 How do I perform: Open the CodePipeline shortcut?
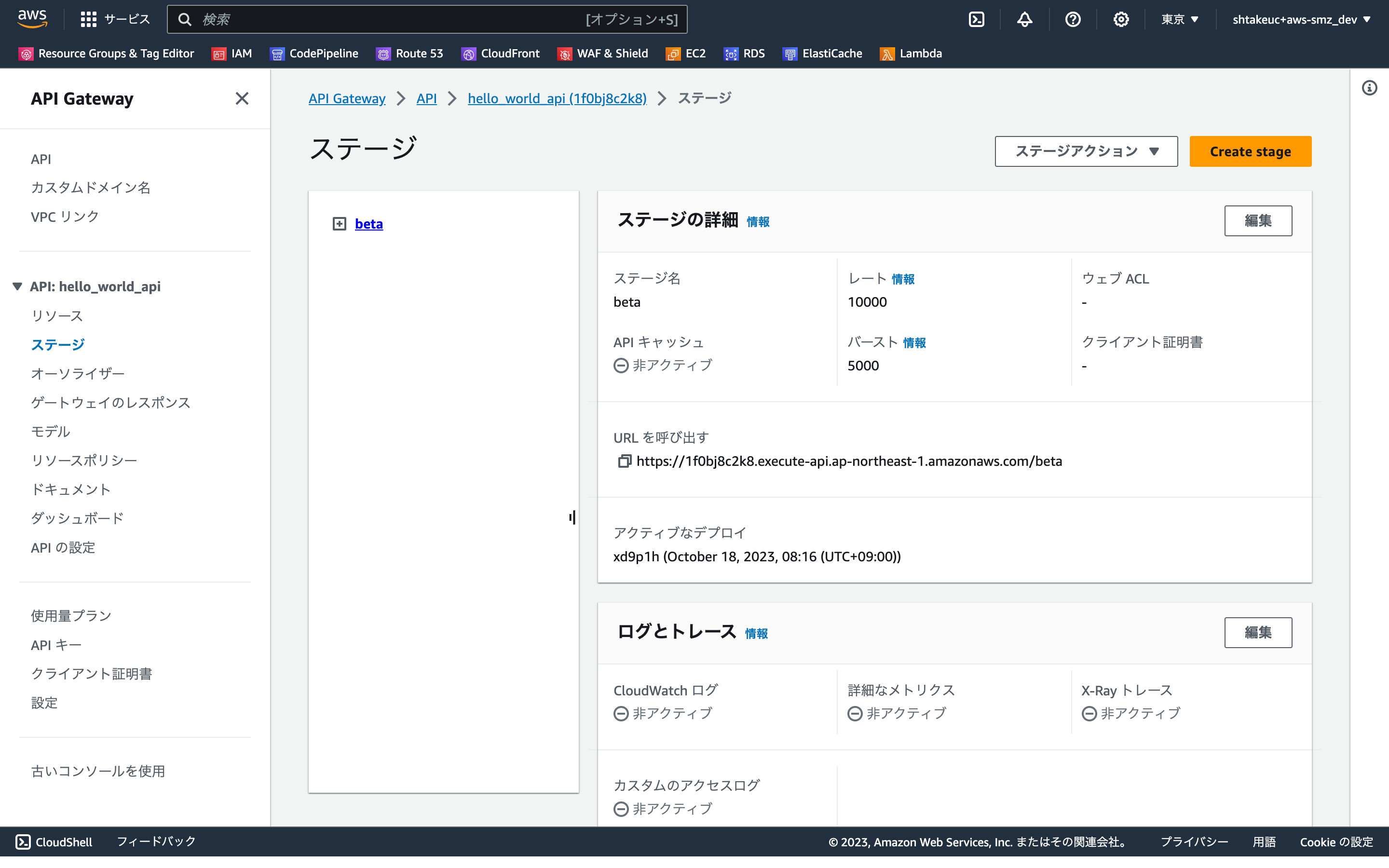314,54
